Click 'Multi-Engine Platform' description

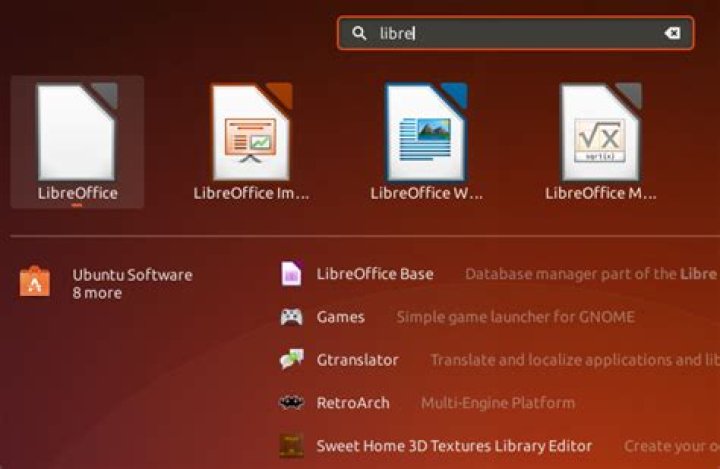tap(498, 403)
